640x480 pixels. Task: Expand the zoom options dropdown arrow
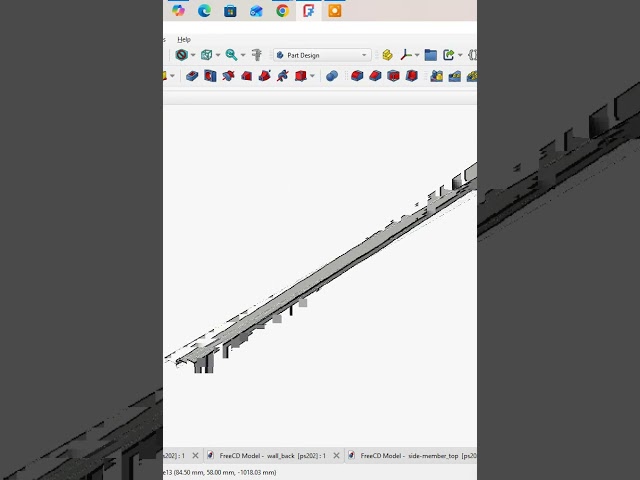tap(243, 55)
